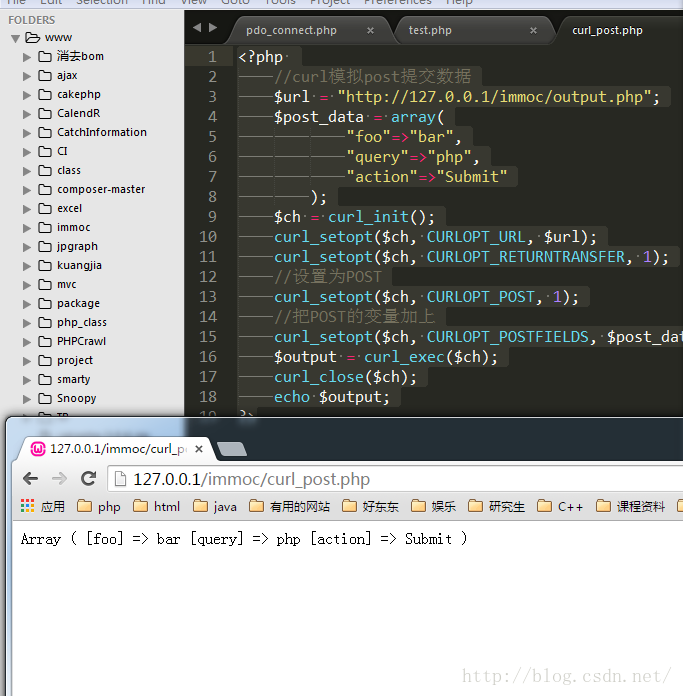The height and width of the screenshot is (696, 683).
Task: Go forward in the browser
Action: click(x=59, y=479)
